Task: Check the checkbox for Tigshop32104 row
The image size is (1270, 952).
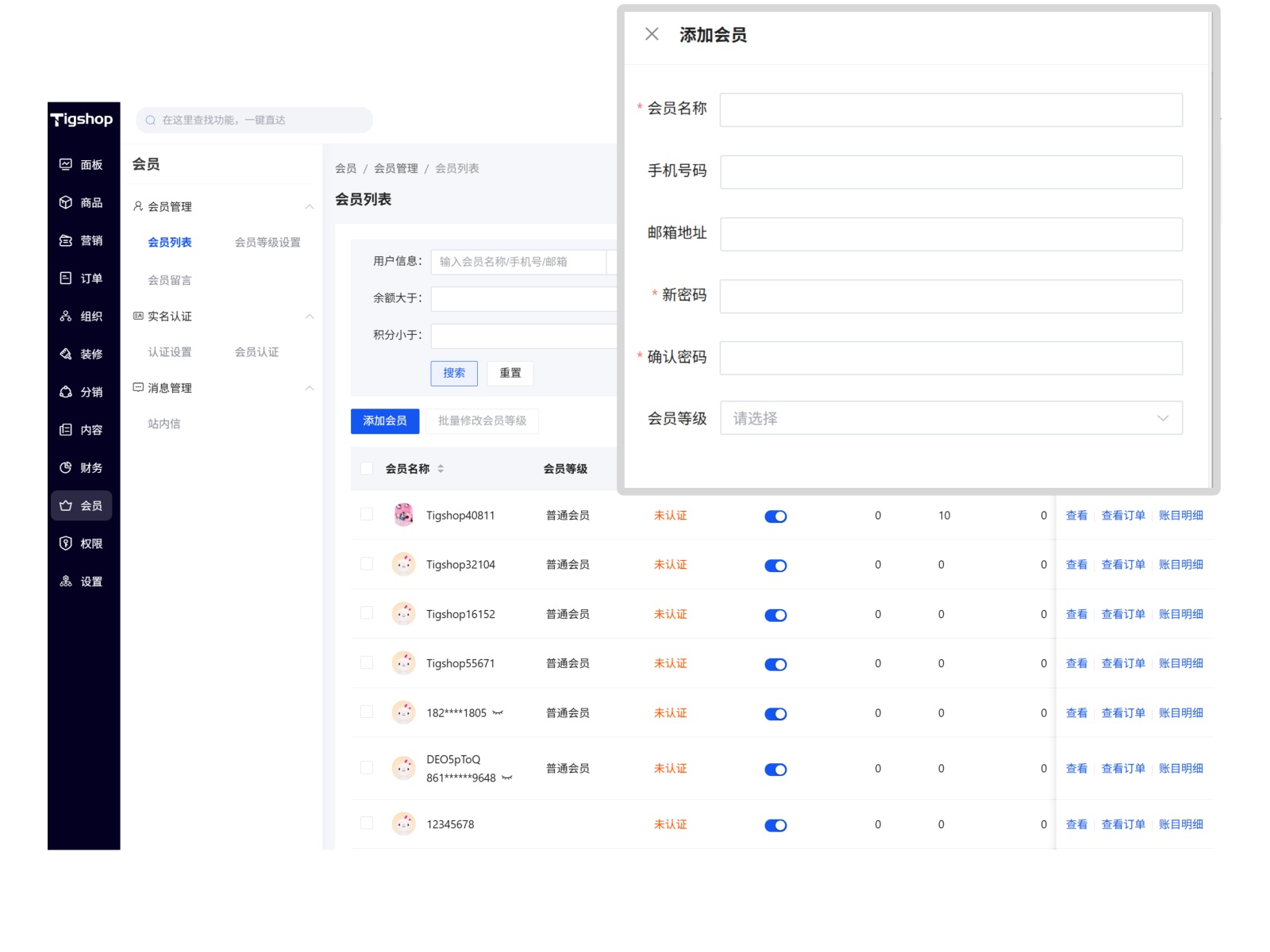Action: pos(367,564)
